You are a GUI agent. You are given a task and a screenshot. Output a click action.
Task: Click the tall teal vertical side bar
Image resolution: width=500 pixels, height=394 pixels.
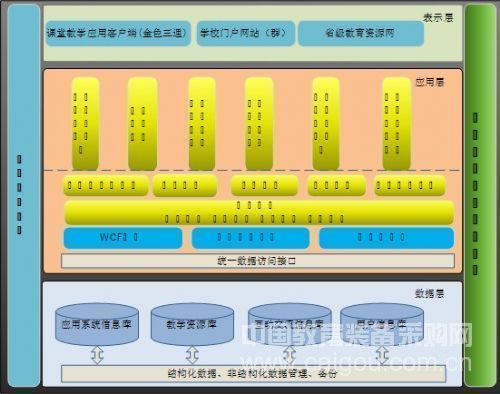24,196
